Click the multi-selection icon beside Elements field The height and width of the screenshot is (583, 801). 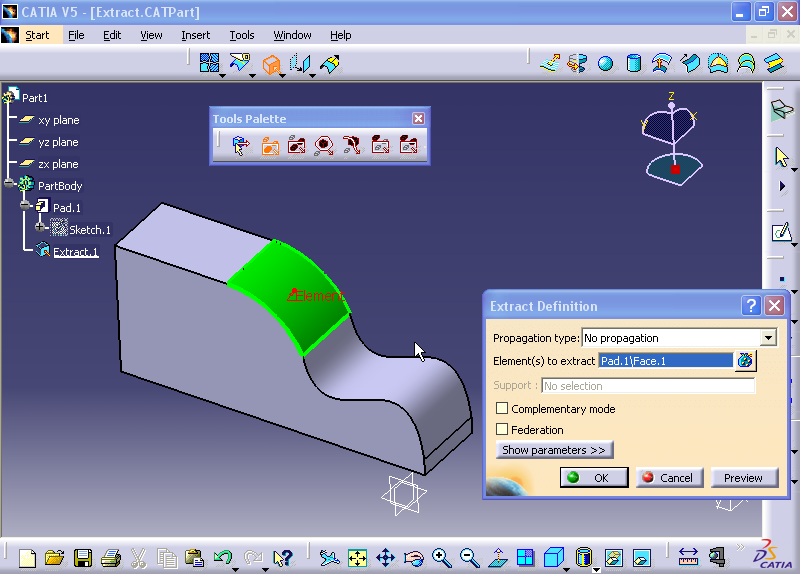click(x=745, y=361)
